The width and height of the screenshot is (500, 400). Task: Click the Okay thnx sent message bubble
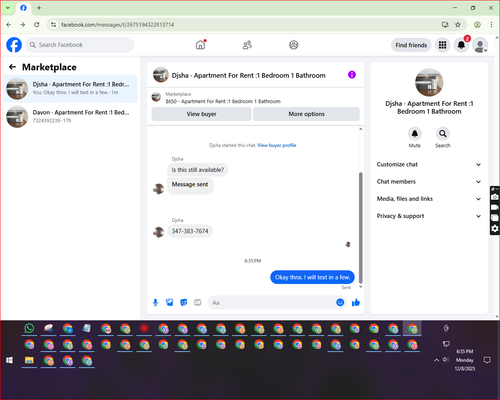[x=312, y=277]
